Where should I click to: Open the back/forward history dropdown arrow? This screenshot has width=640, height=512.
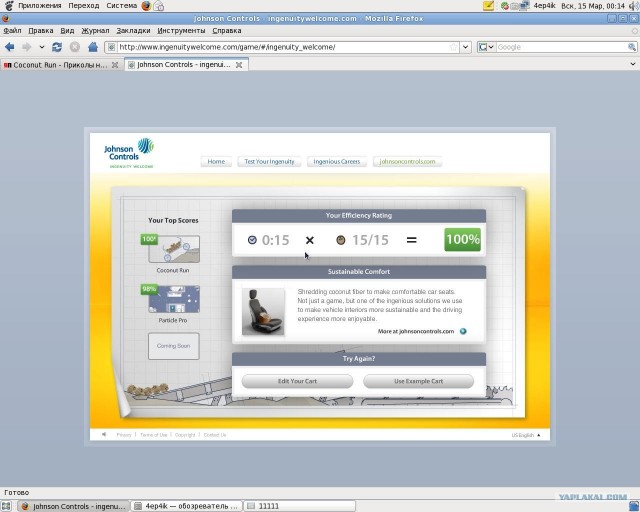tap(41, 47)
